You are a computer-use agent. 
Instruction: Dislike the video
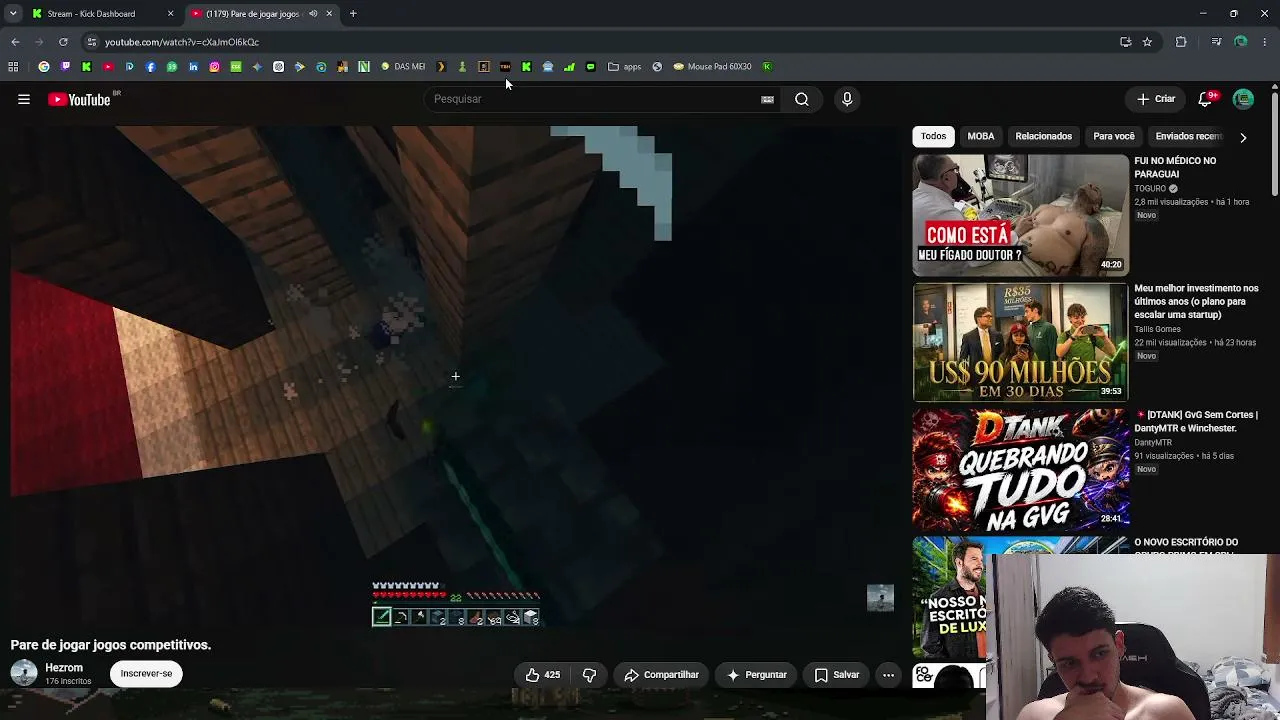point(589,675)
